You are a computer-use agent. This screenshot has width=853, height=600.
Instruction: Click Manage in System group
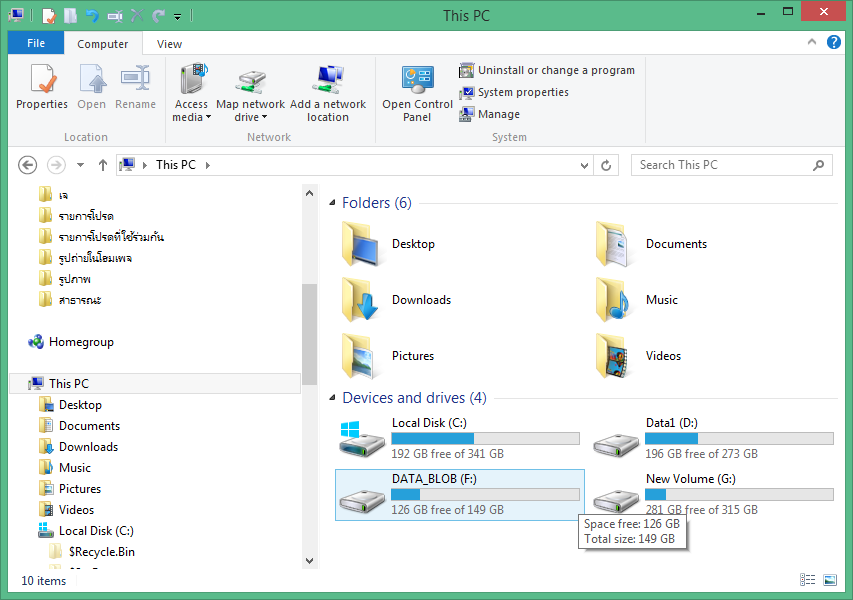pyautogui.click(x=490, y=114)
